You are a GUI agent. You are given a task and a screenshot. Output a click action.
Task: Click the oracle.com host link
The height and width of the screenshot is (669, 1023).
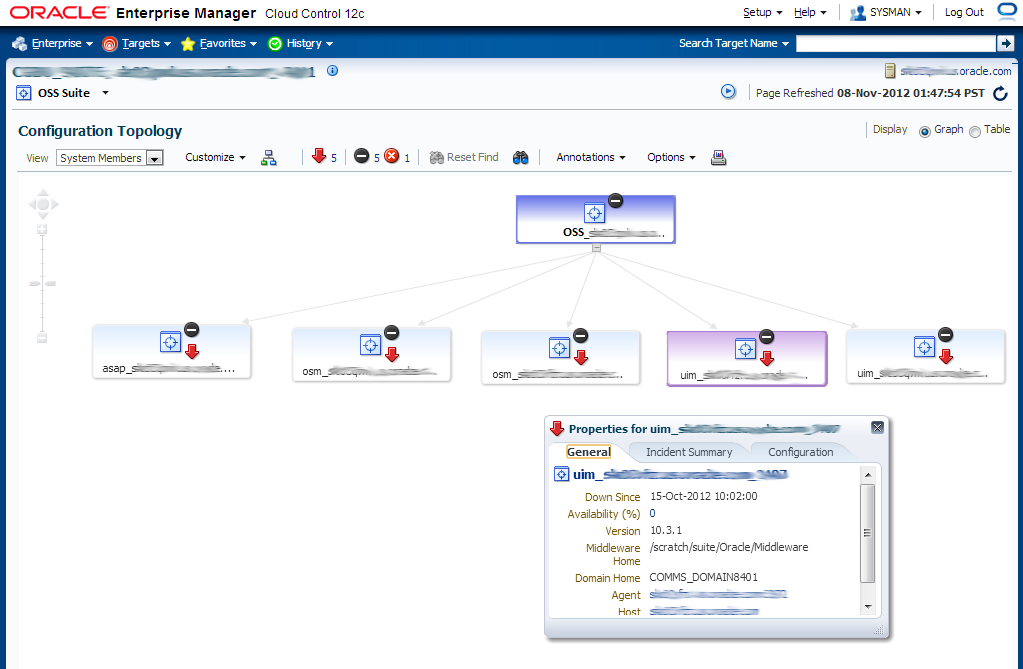click(x=955, y=71)
